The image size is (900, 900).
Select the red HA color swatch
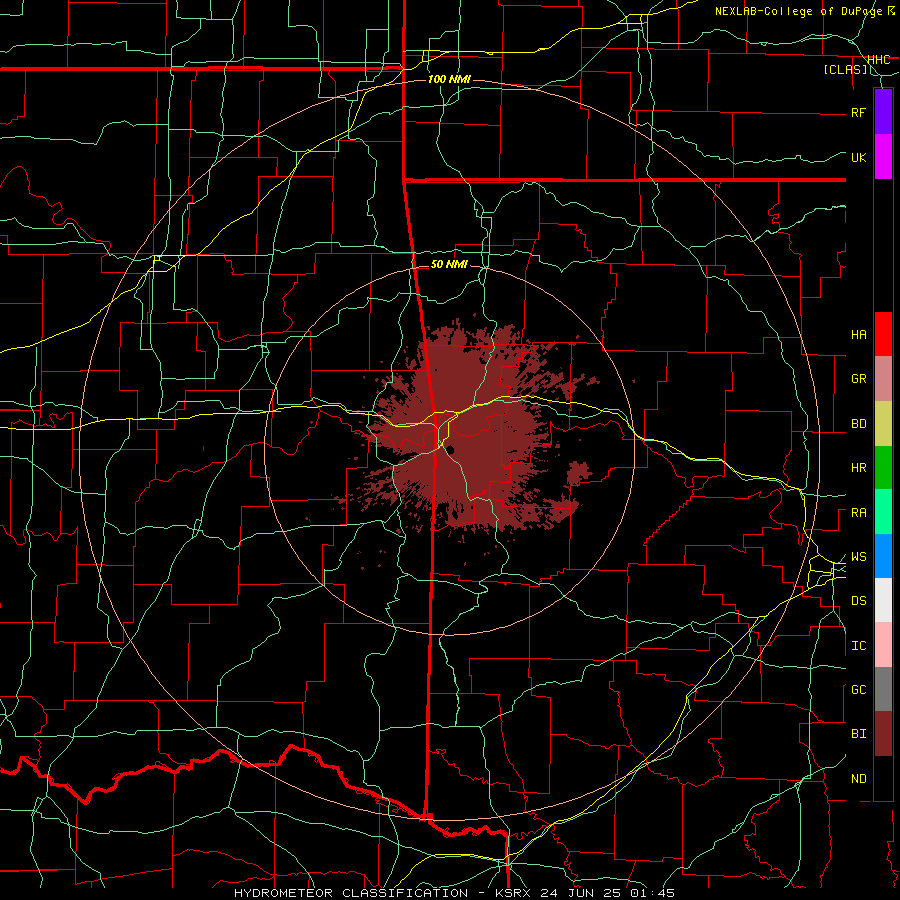point(883,334)
